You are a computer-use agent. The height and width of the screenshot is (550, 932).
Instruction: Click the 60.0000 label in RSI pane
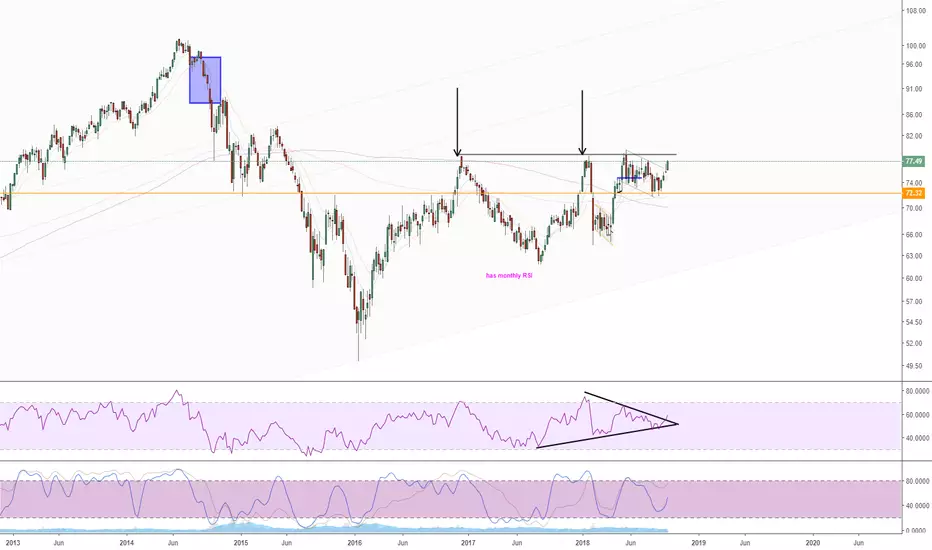pos(917,414)
